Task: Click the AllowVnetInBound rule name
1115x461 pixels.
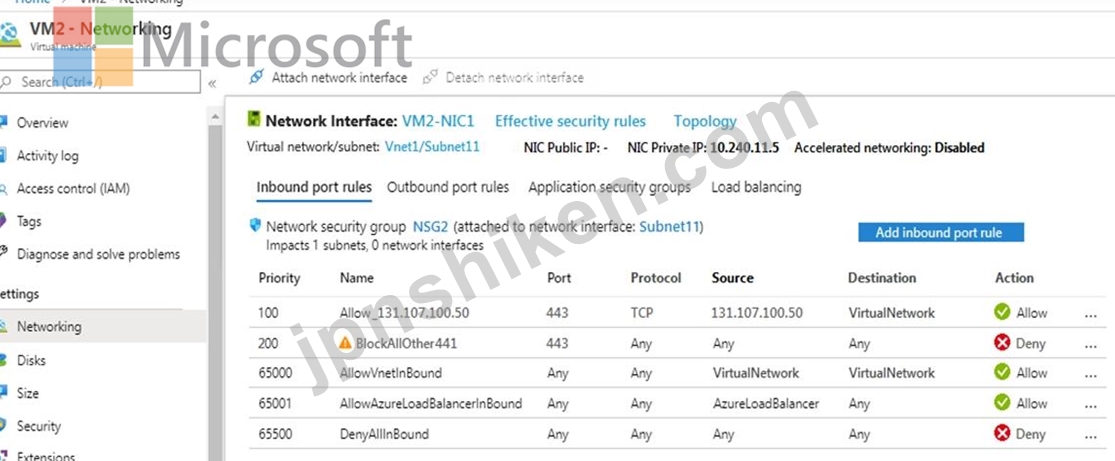Action: 390,373
